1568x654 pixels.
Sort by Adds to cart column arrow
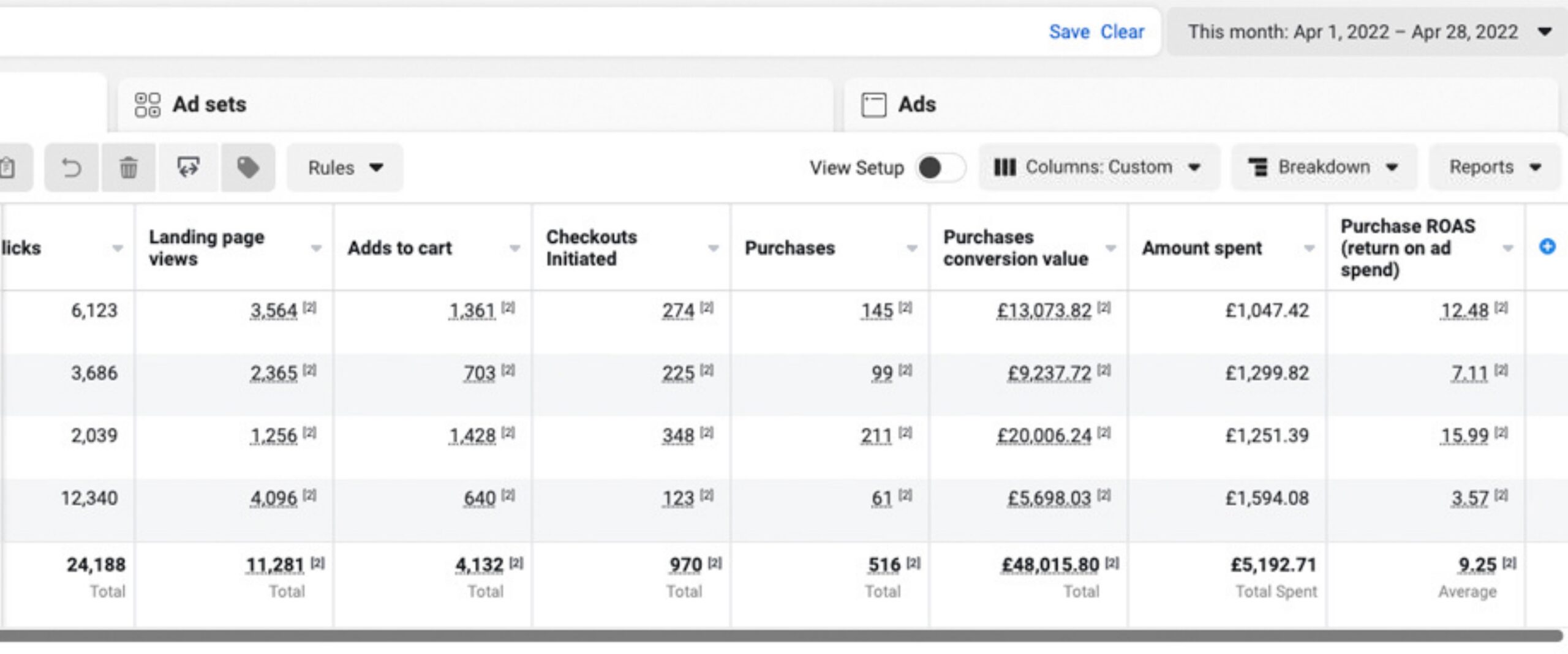point(514,248)
